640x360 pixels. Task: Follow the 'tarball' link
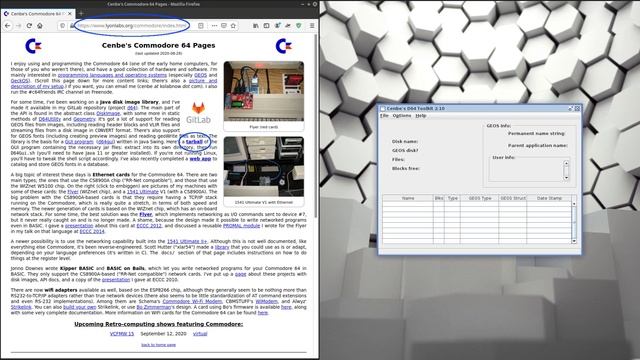click(194, 142)
